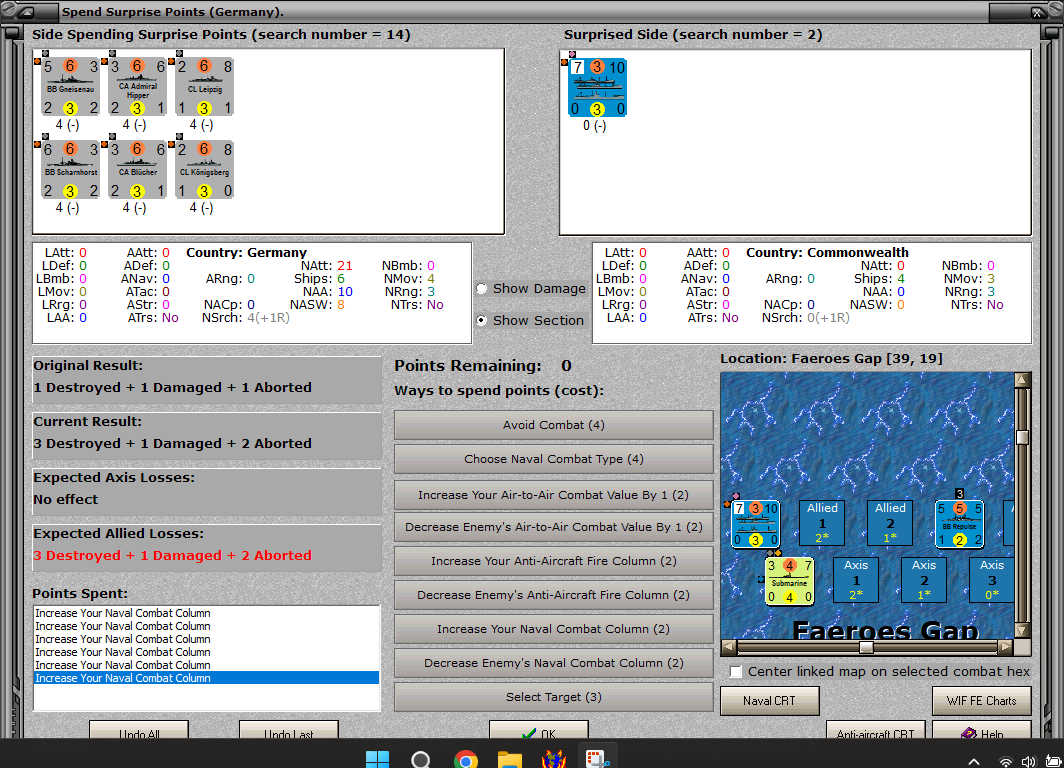Screen dimensions: 1064x768
Task: Open Windows taskbar search
Action: pyautogui.click(x=421, y=759)
